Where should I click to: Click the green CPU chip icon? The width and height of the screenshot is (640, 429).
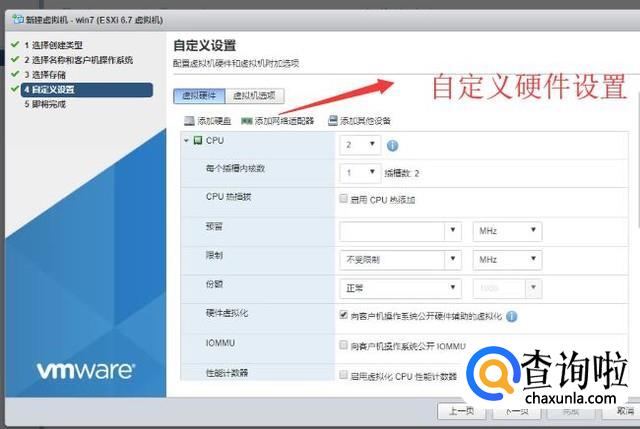[198, 140]
